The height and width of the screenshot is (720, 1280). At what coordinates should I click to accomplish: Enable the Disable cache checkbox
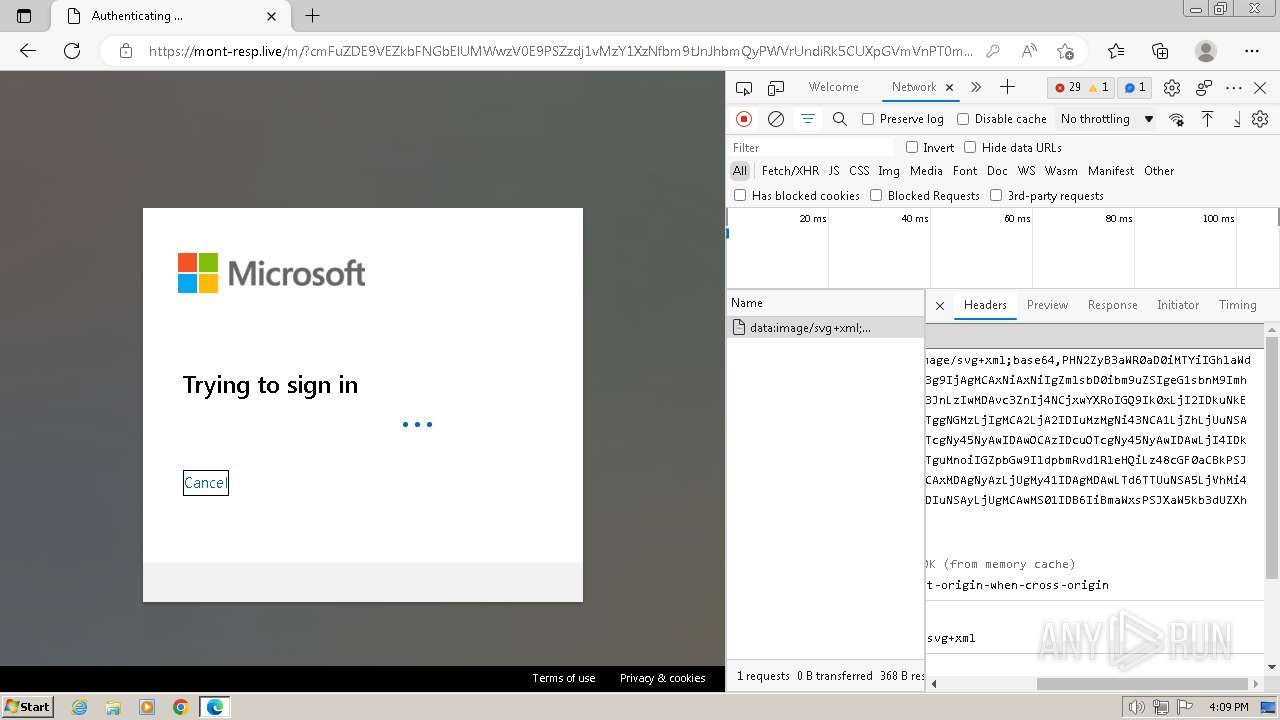click(x=963, y=119)
